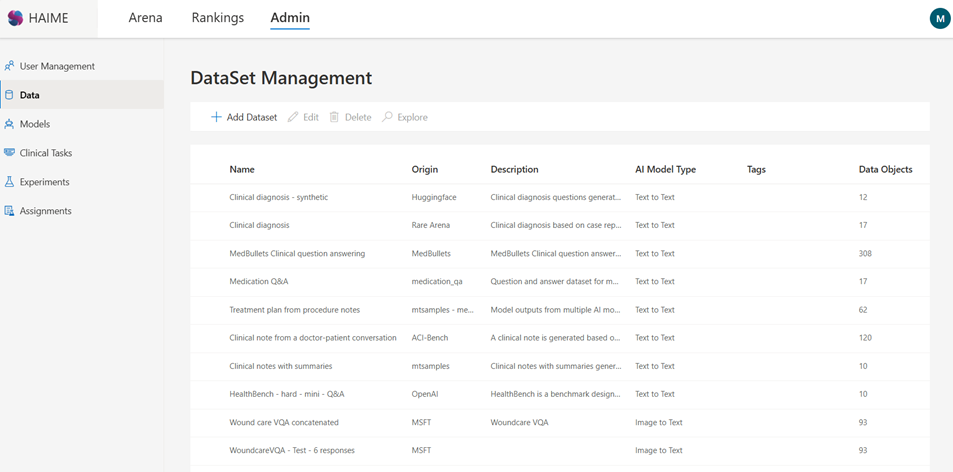Select the MedBullets Clinical question answering row
Viewport: 953px width, 472px height.
(297, 254)
